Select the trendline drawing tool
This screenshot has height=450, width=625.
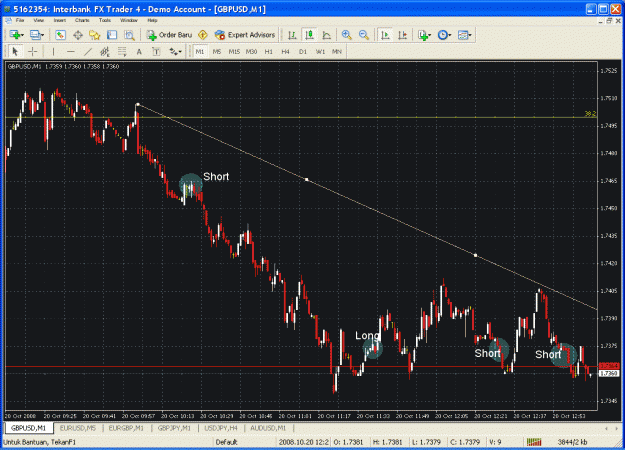point(88,51)
